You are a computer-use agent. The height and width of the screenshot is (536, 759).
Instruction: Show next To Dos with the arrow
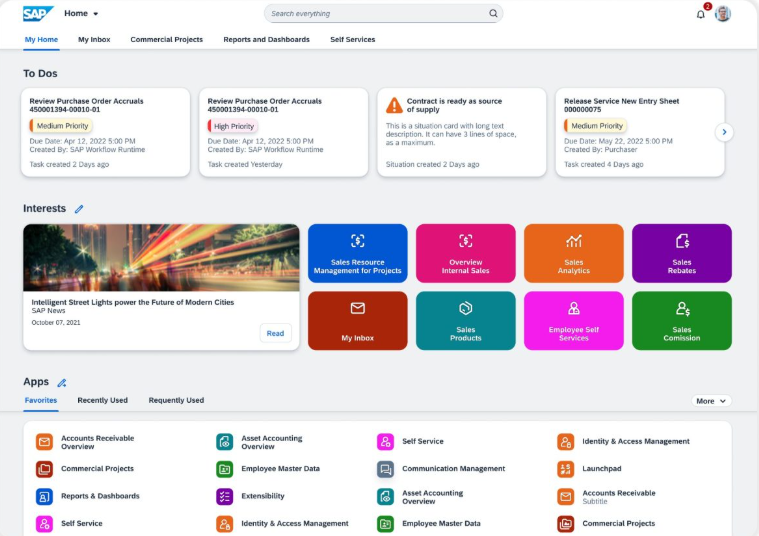[724, 132]
